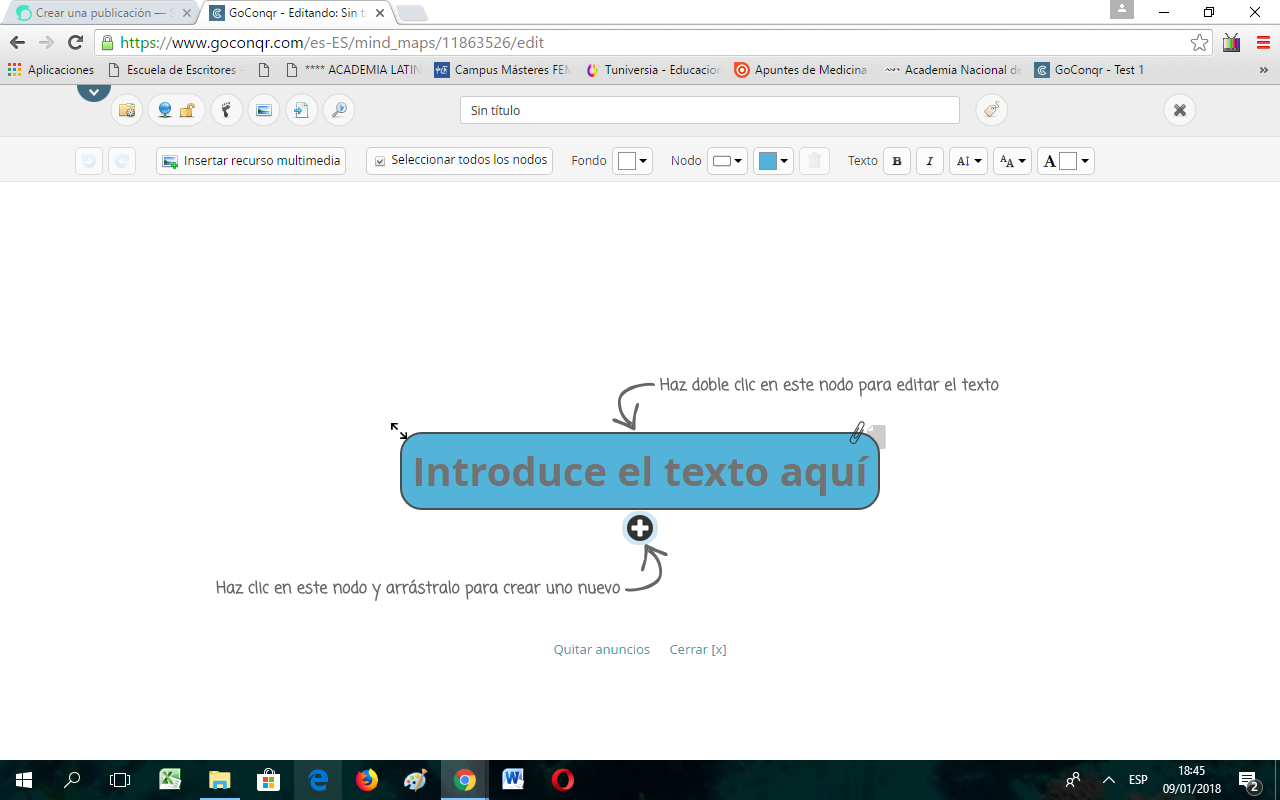Select the GoConqr - Editando tab
This screenshot has width=1280, height=800.
tap(297, 13)
